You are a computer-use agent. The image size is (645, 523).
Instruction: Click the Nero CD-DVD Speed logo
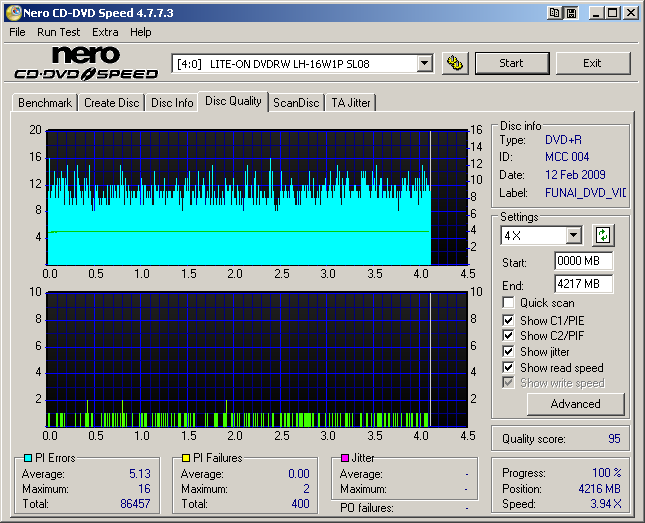coord(86,63)
